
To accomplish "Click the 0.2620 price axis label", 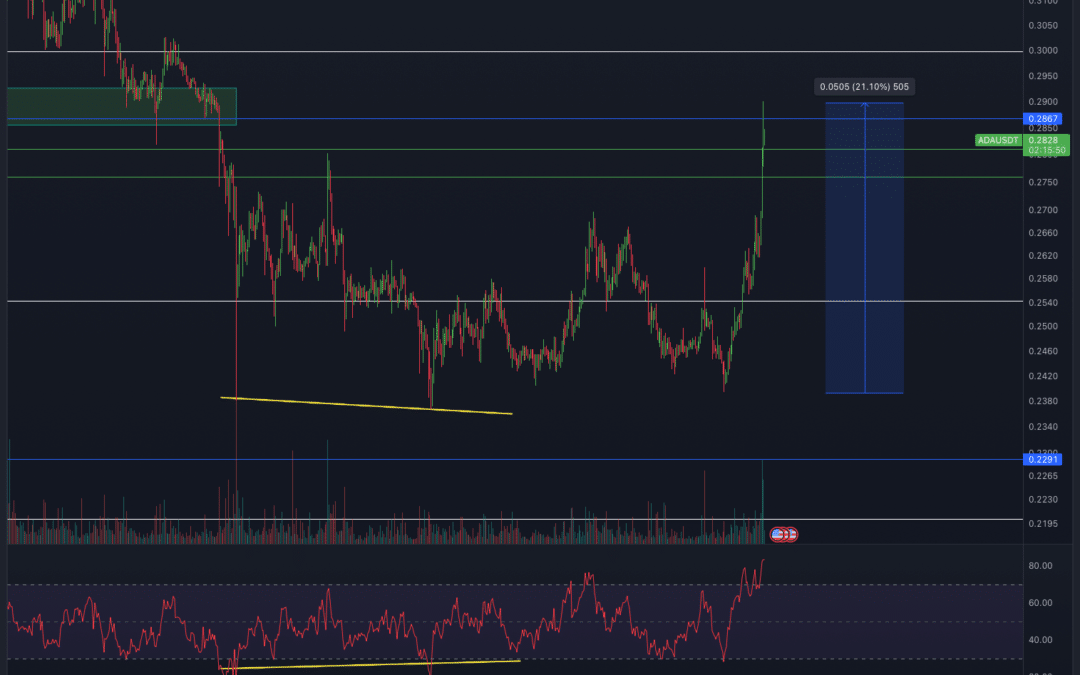I will coord(1043,256).
